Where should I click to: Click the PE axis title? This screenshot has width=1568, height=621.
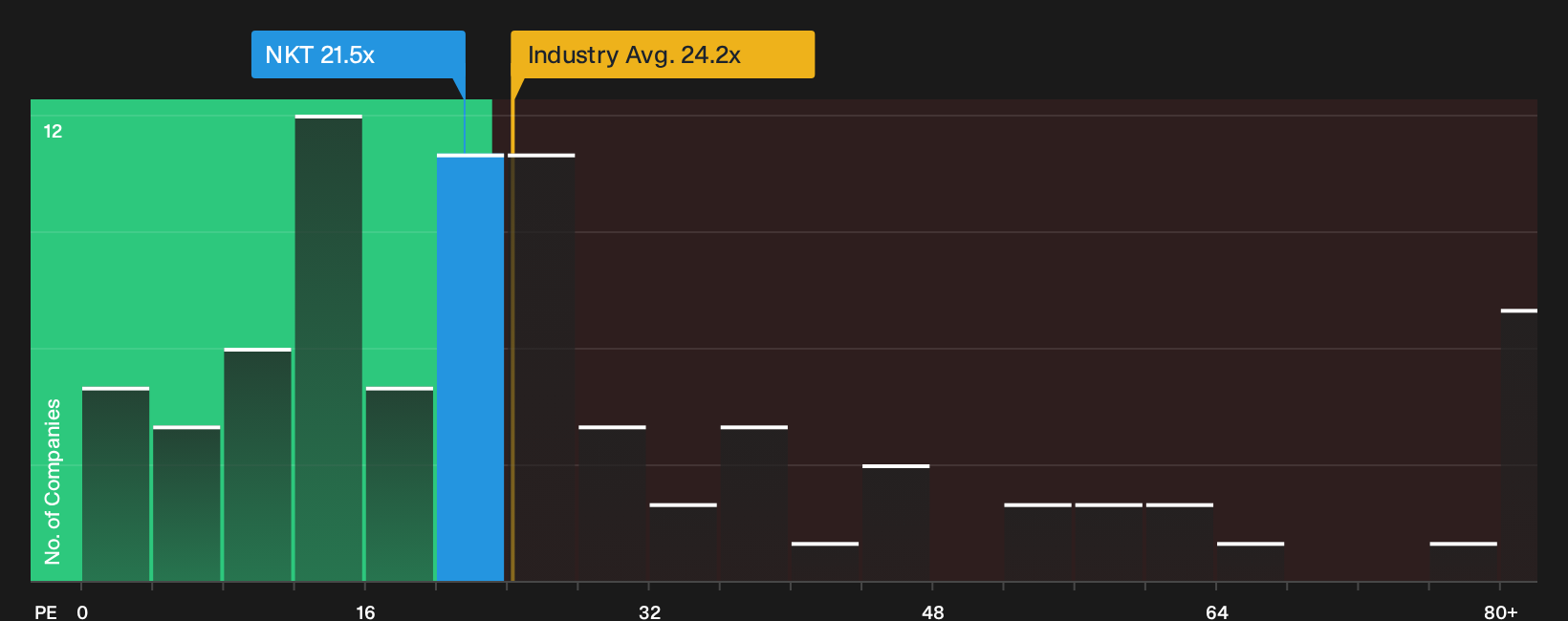(x=46, y=611)
